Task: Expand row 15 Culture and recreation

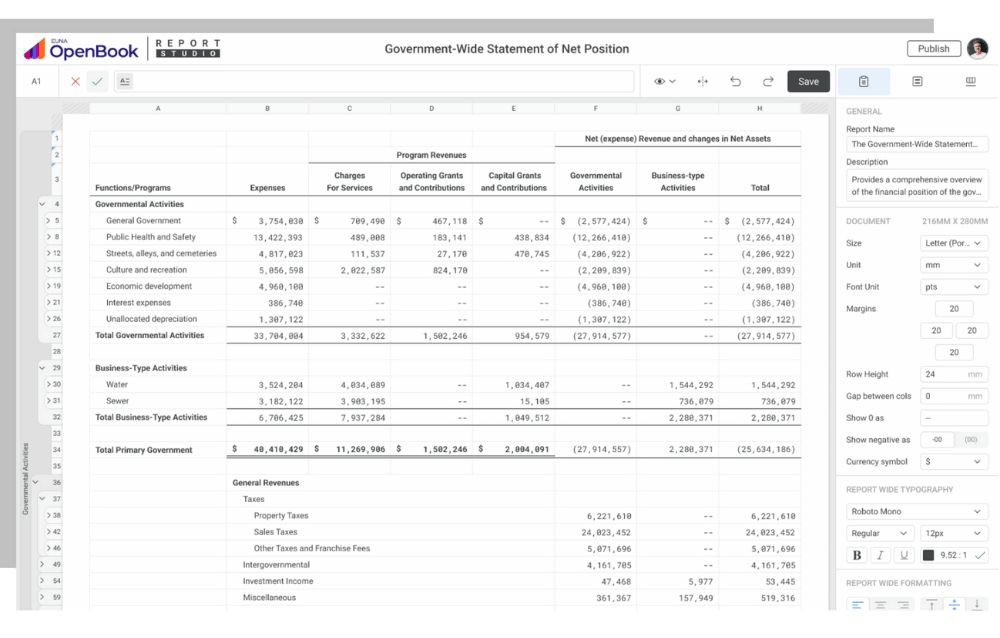Action: click(48, 270)
